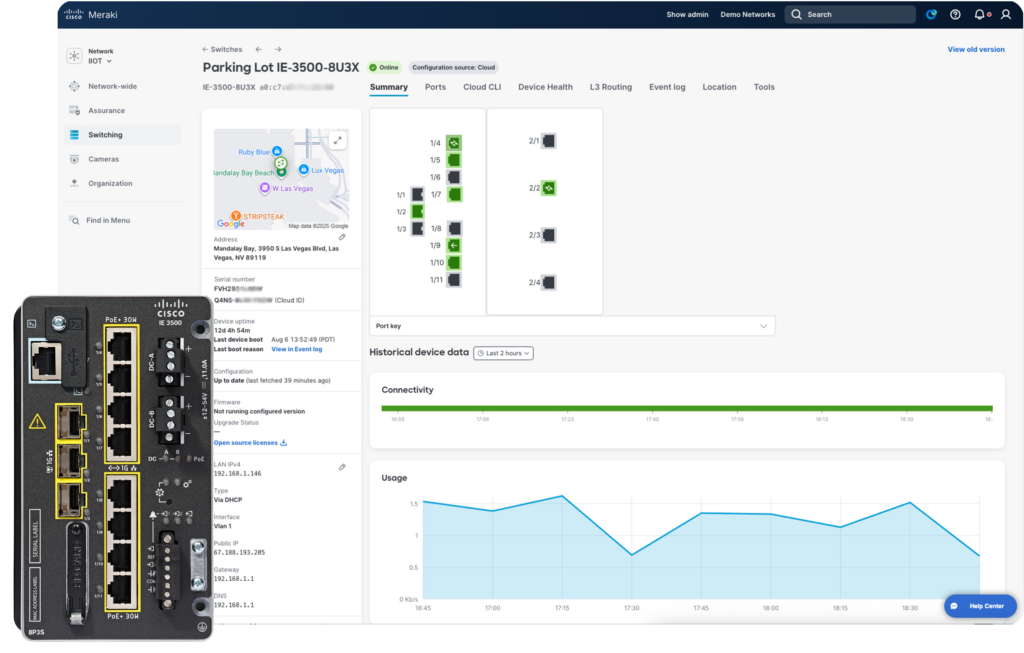Viewport: 1024px width, 653px height.
Task: Switch to the Device Health tab
Action: coord(545,87)
